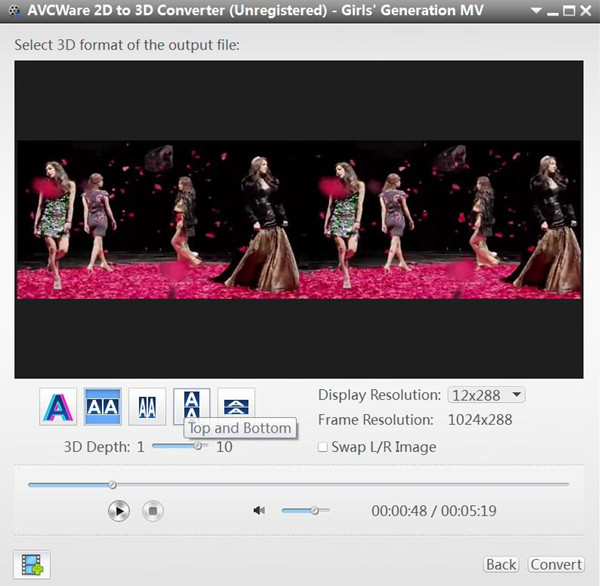600x586 pixels.
Task: Maximize the converter window
Action: tap(569, 11)
